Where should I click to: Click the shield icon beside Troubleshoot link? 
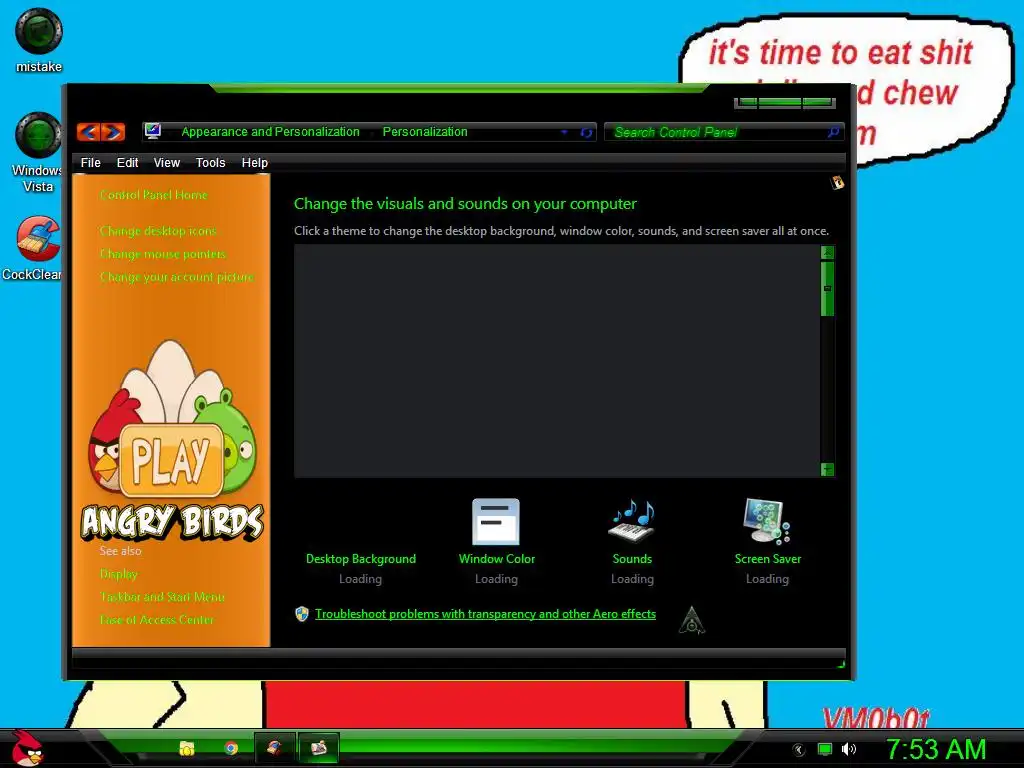(302, 614)
